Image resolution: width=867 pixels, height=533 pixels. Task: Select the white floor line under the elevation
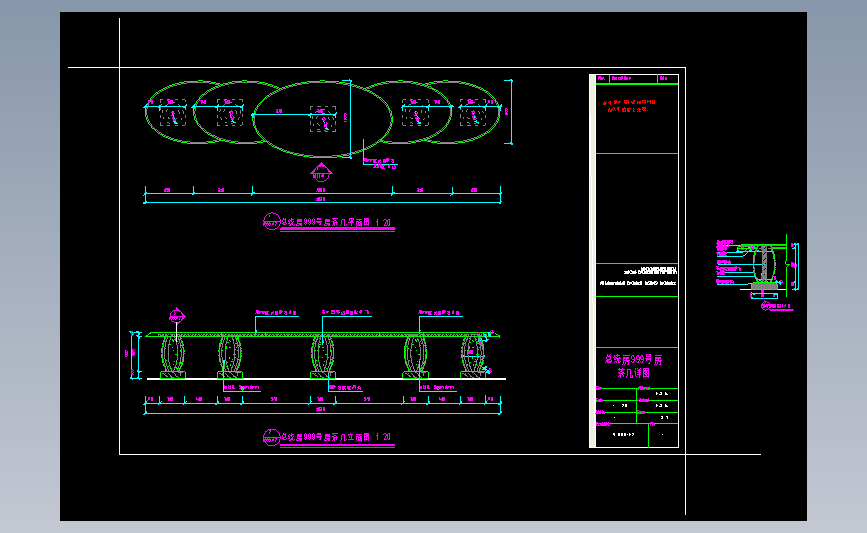[326, 379]
